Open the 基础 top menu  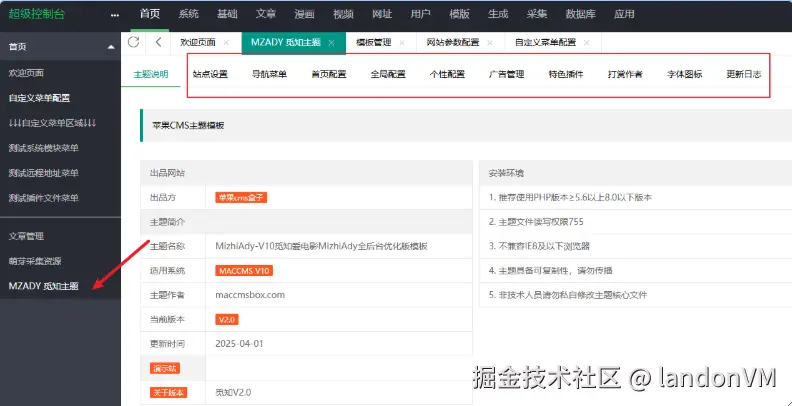pos(227,14)
